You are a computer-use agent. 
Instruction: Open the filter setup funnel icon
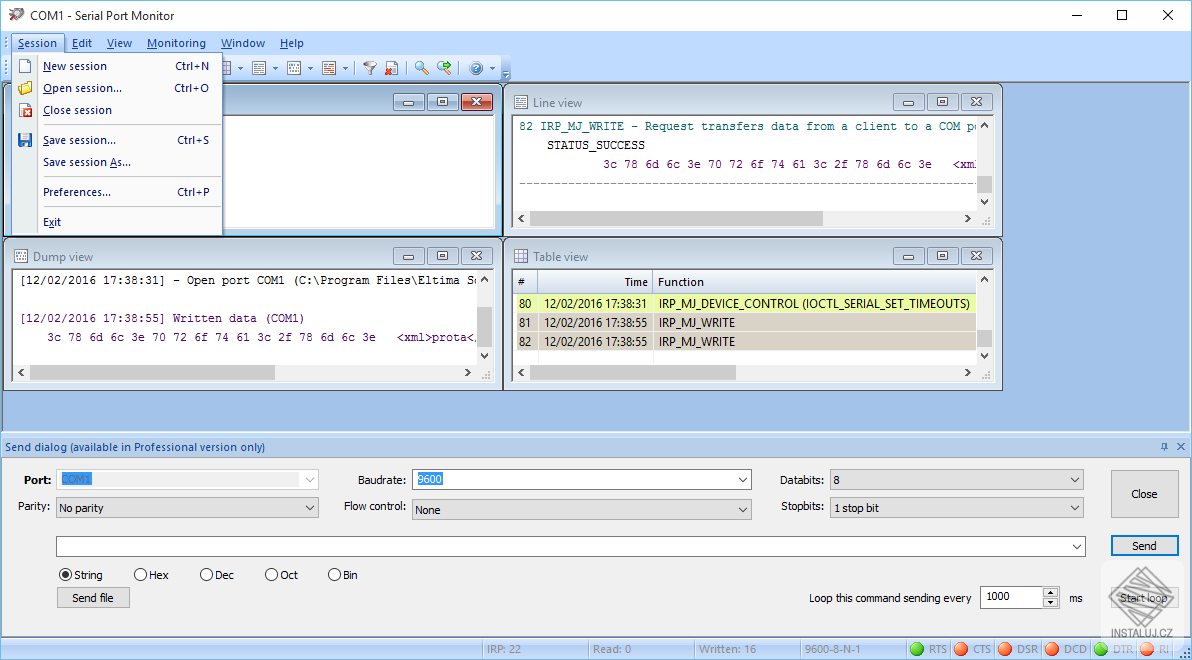pyautogui.click(x=370, y=67)
